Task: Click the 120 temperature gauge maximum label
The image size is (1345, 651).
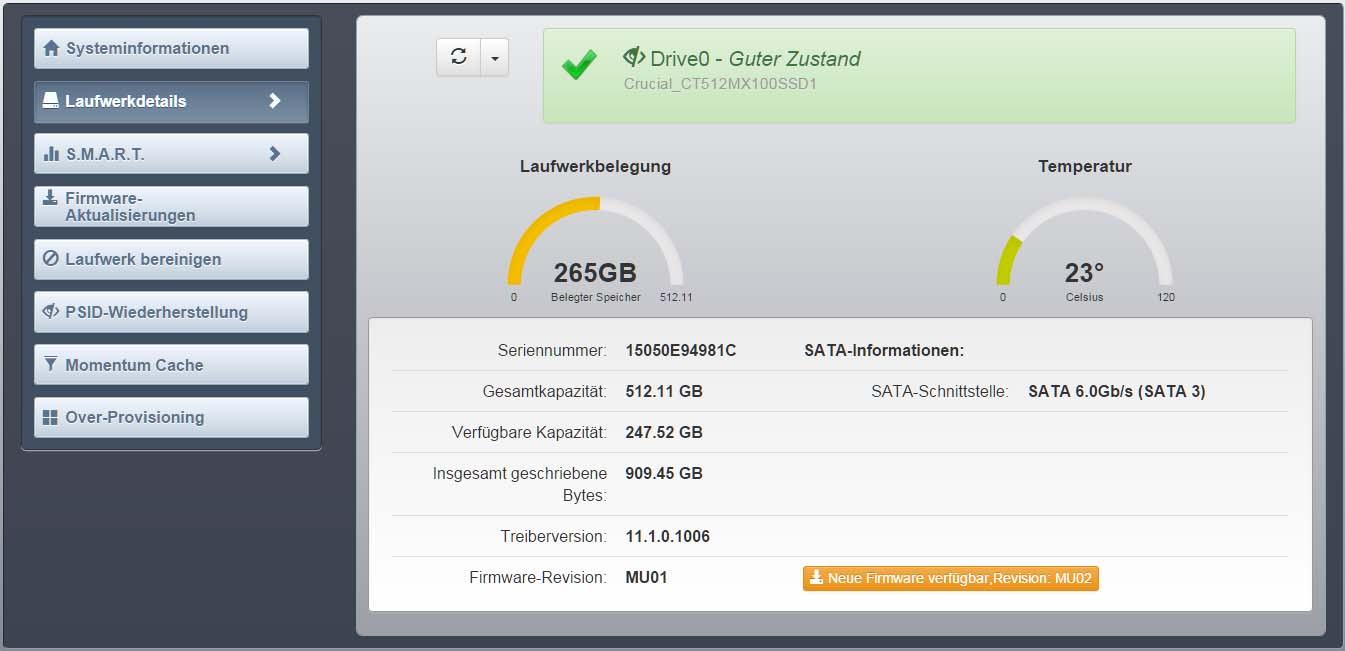Action: click(x=1166, y=298)
